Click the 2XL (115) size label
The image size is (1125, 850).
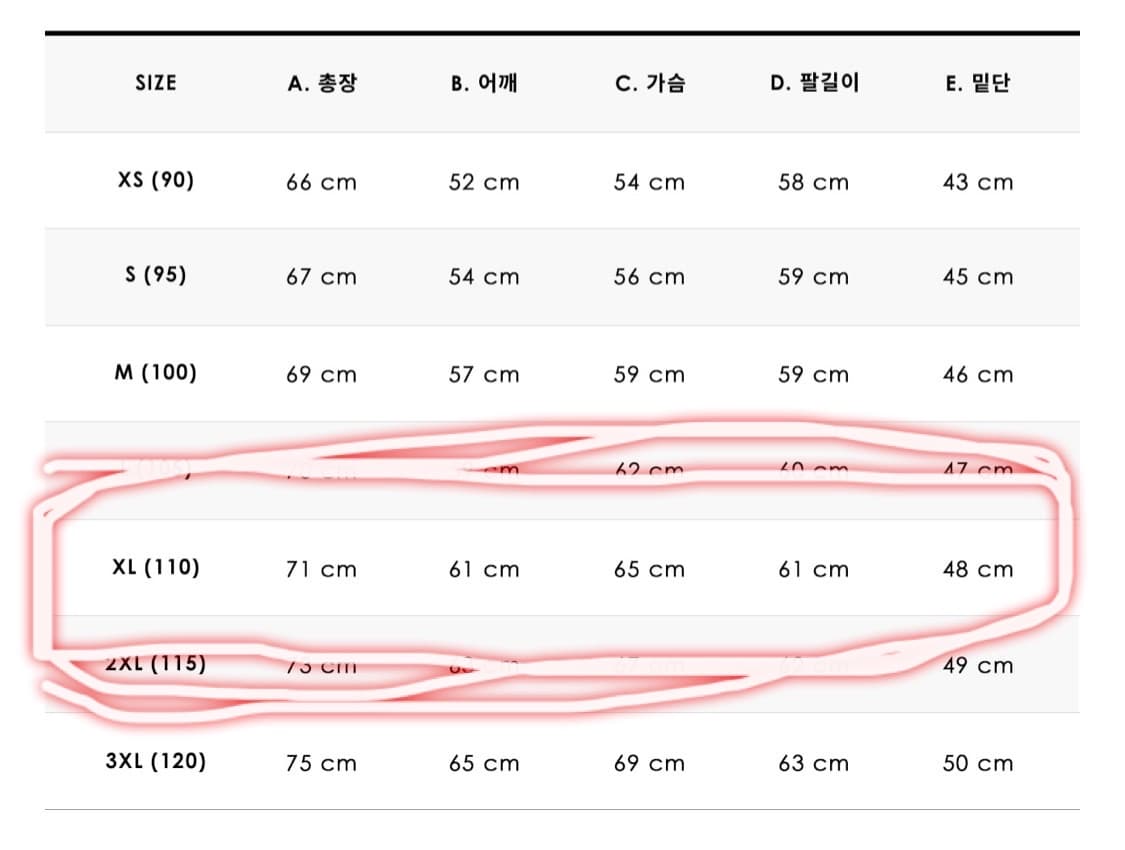[155, 664]
